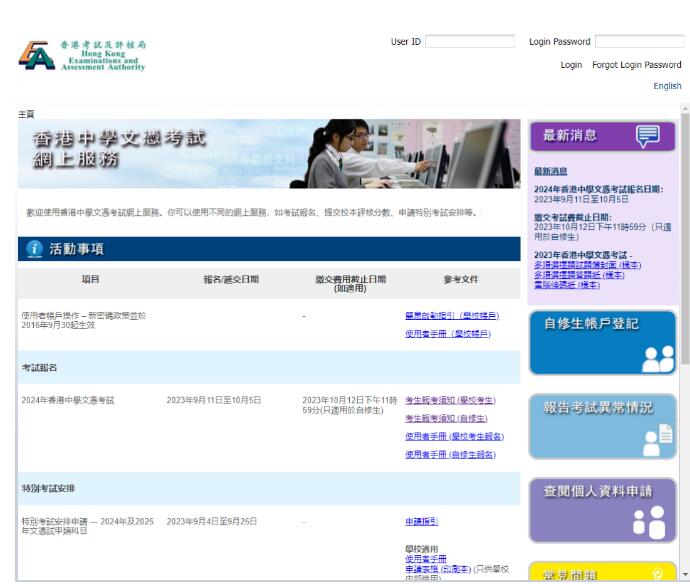Click the 報名/遞交日期 column header
The width and height of the screenshot is (690, 584).
tap(231, 279)
